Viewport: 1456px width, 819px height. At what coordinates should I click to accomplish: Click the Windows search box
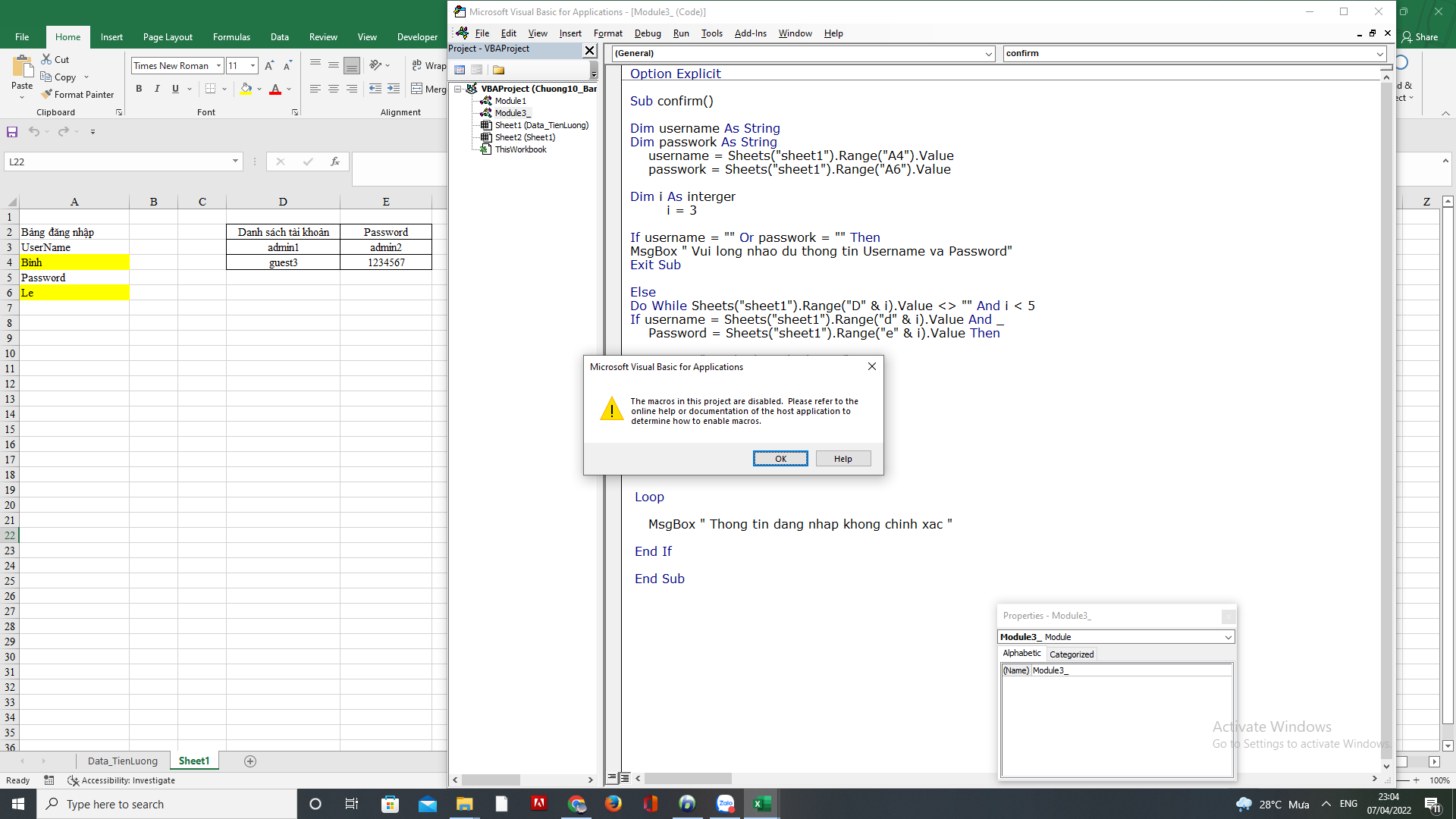(x=167, y=804)
